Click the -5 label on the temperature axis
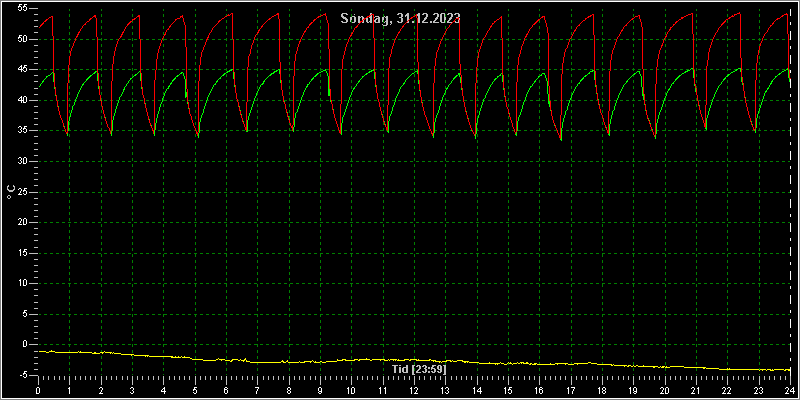This screenshot has width=800, height=400. [x=24, y=375]
